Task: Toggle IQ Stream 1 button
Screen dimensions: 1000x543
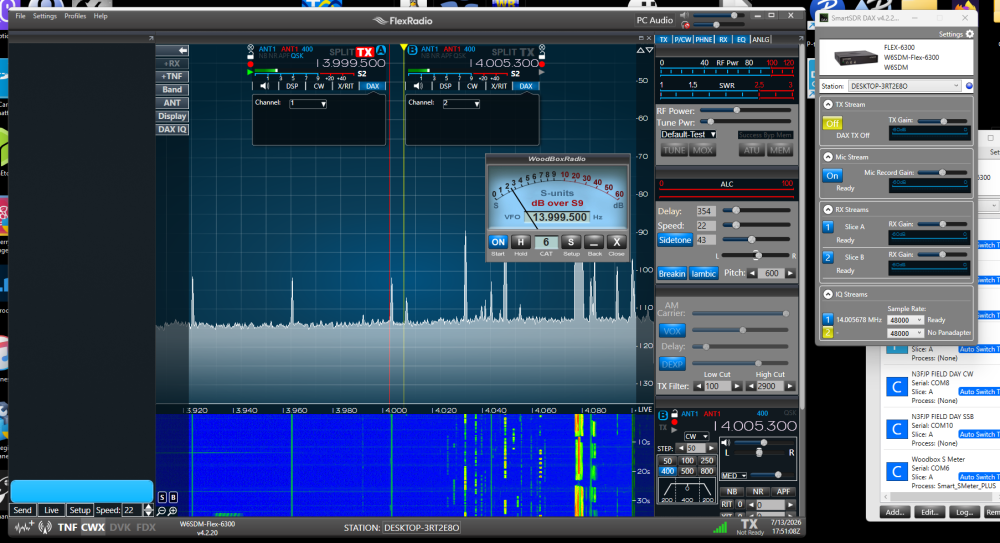Action: pos(828,320)
